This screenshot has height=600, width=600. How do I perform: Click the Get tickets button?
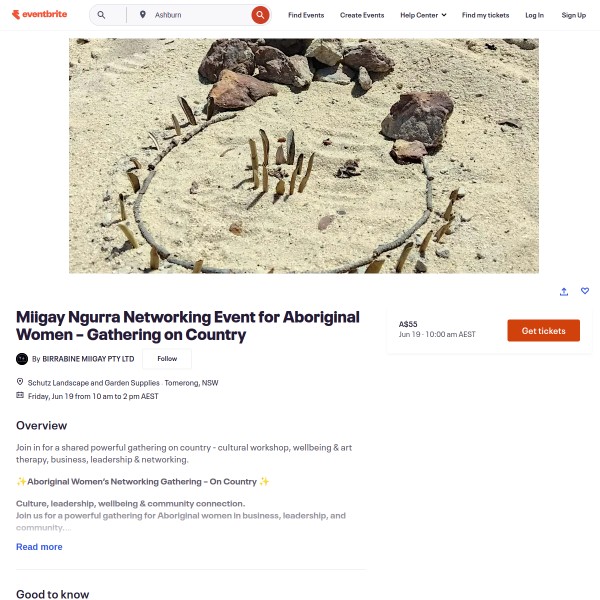click(543, 331)
